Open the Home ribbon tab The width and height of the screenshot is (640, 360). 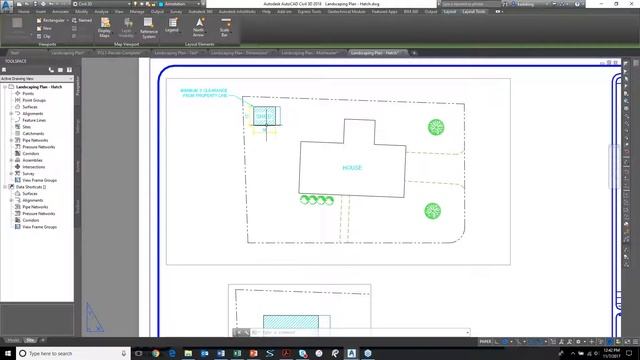click(x=24, y=11)
